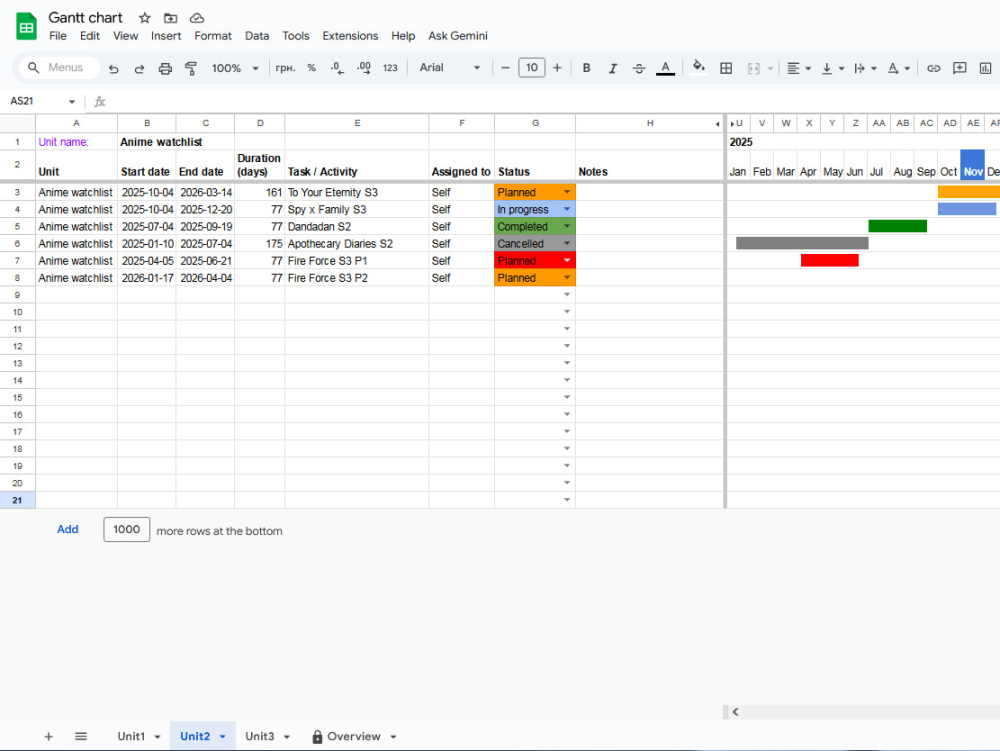Image resolution: width=1000 pixels, height=751 pixels.
Task: Toggle italic formatting
Action: [612, 68]
